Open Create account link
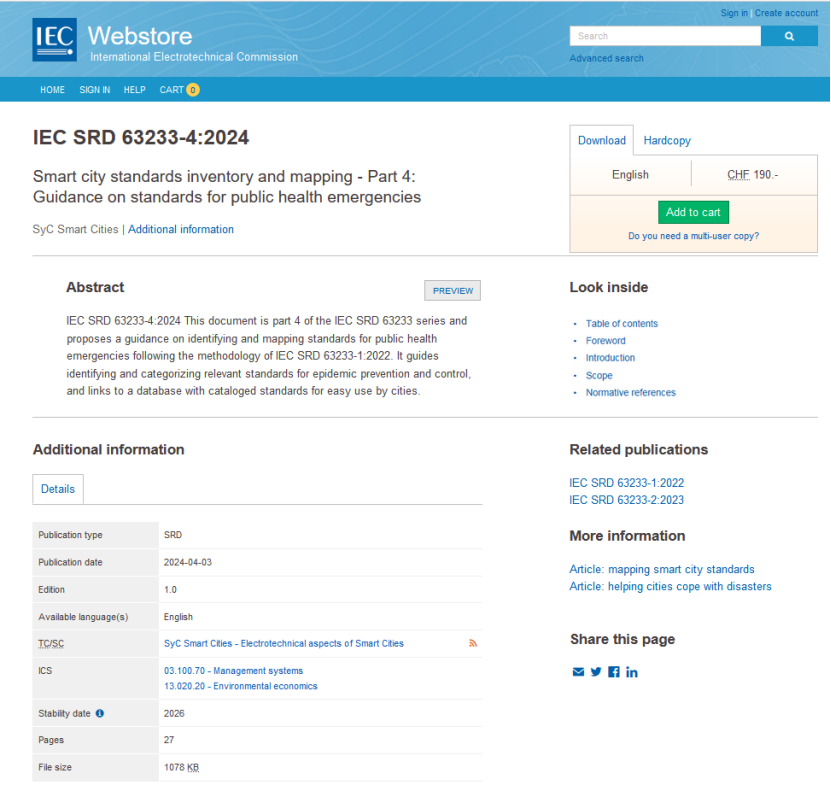831x785 pixels. (x=786, y=13)
